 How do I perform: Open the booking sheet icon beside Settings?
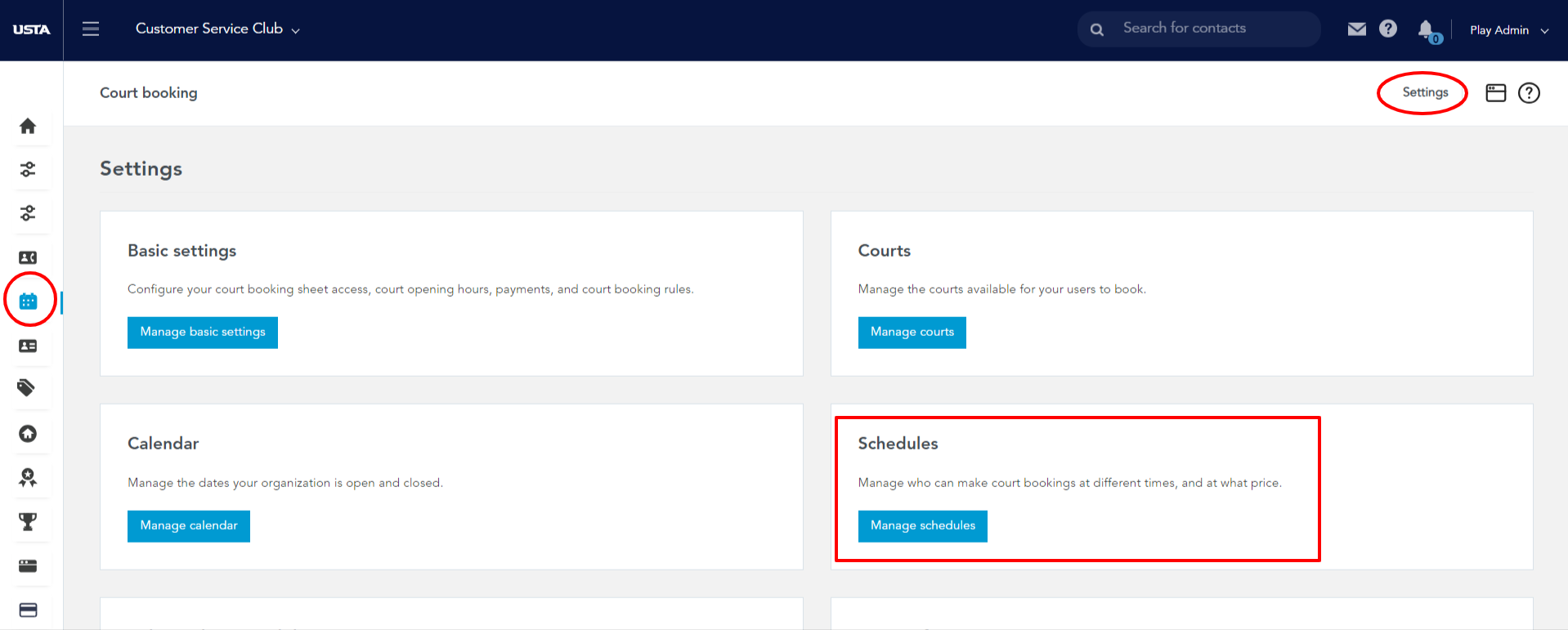(1496, 93)
